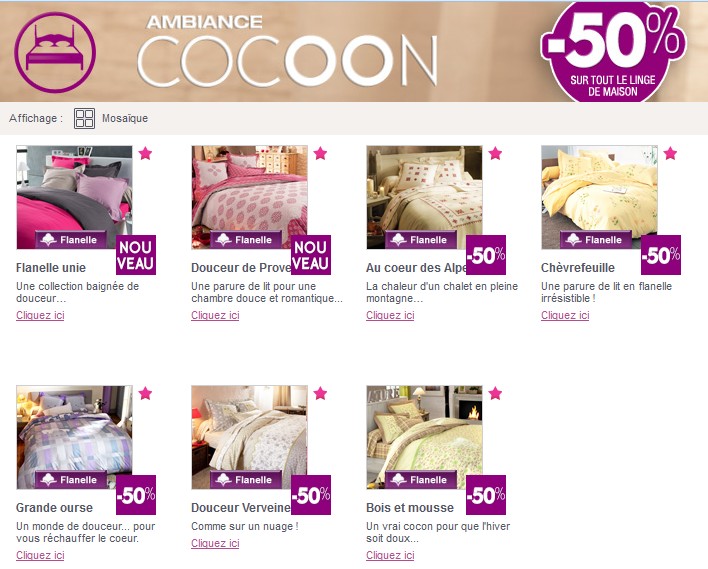Open the Grande ourse bedding thumbnail
Image resolution: width=708 pixels, height=569 pixels.
click(x=75, y=437)
